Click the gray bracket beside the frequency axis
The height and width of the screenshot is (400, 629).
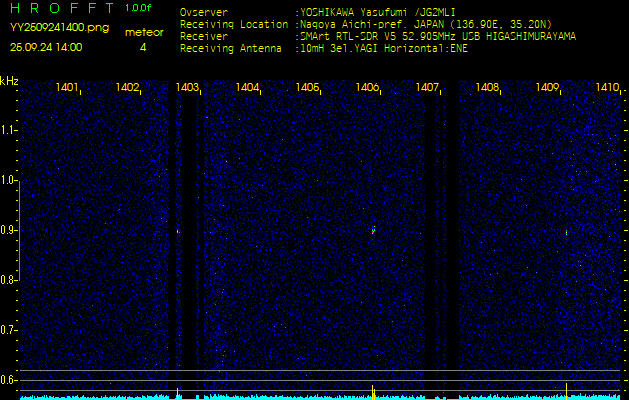pyautogui.click(x=19, y=230)
